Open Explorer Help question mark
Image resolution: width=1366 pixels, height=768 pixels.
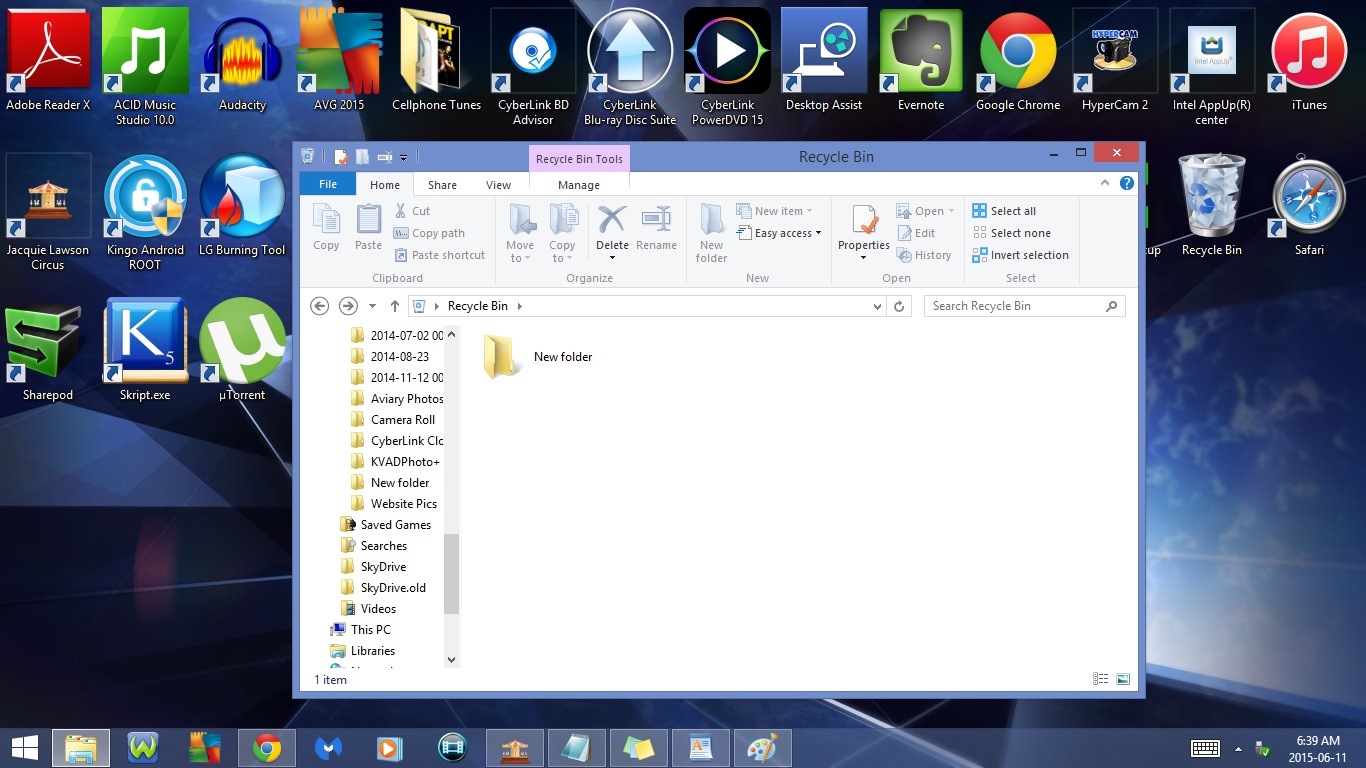click(1127, 183)
